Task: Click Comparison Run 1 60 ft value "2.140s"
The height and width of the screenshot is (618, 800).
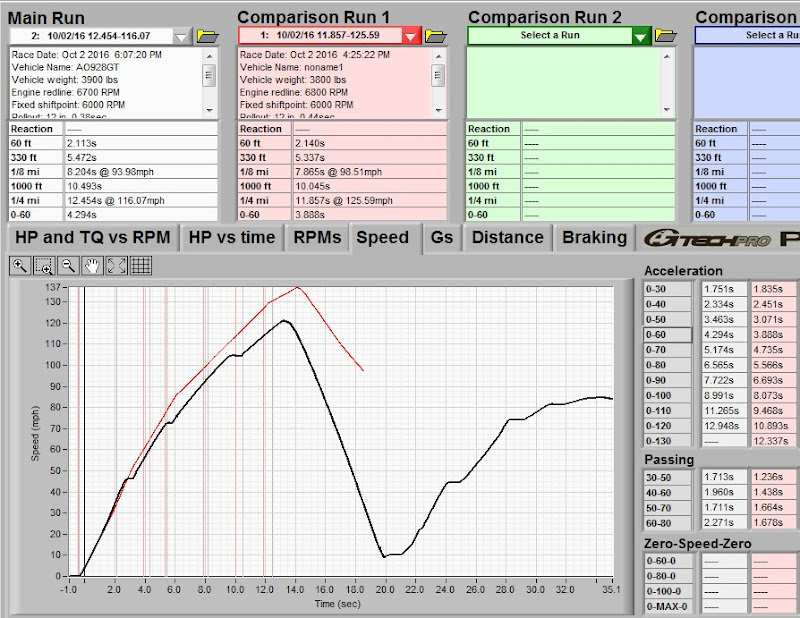Action: (310, 143)
